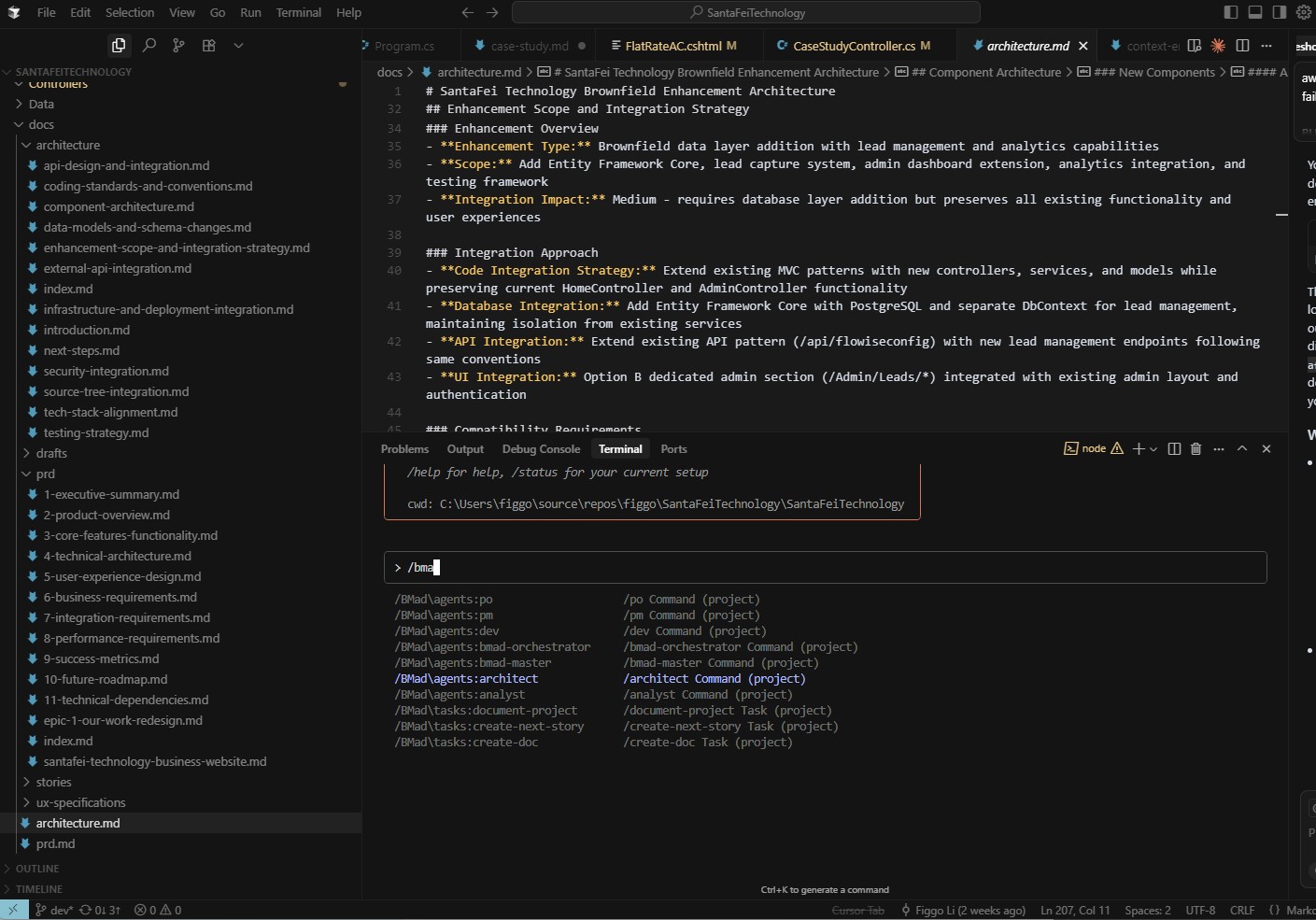Click the Go Forward arrow in title bar
The height and width of the screenshot is (920, 1316).
click(x=492, y=12)
